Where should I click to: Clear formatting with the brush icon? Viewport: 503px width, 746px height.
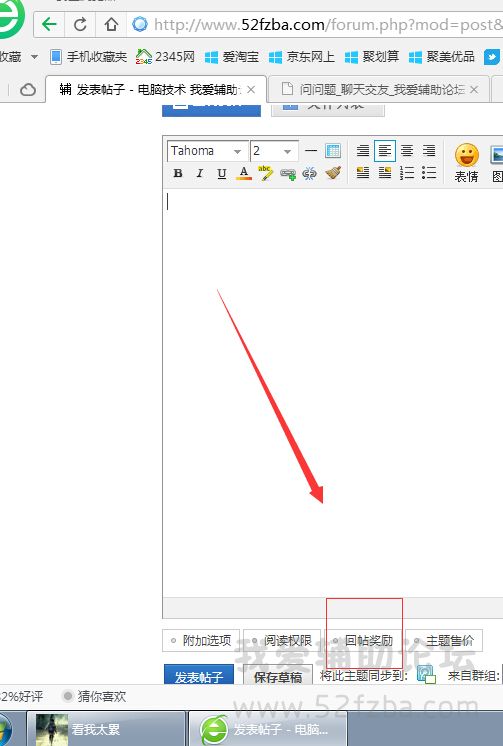(333, 173)
